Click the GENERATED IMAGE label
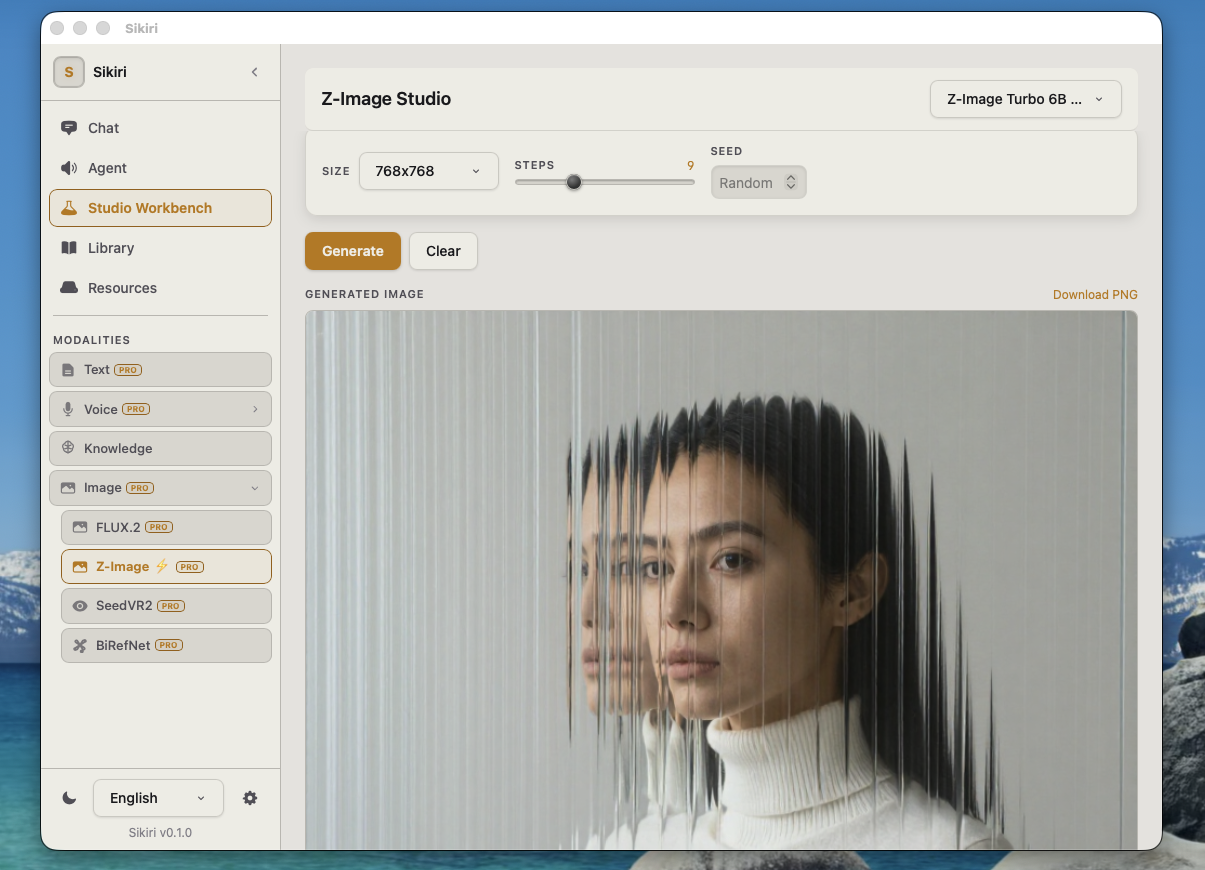The image size is (1205, 870). click(365, 295)
